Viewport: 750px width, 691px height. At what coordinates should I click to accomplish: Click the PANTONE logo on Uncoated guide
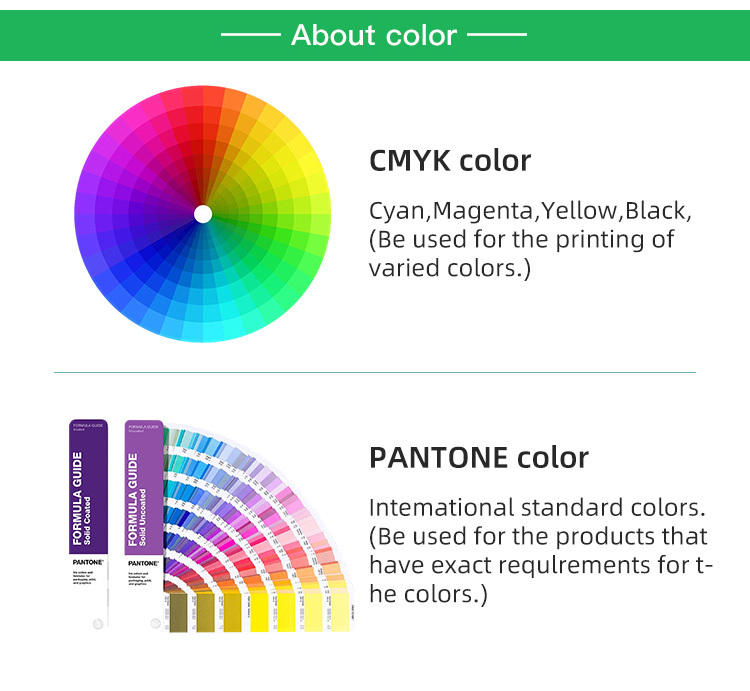tap(143, 563)
